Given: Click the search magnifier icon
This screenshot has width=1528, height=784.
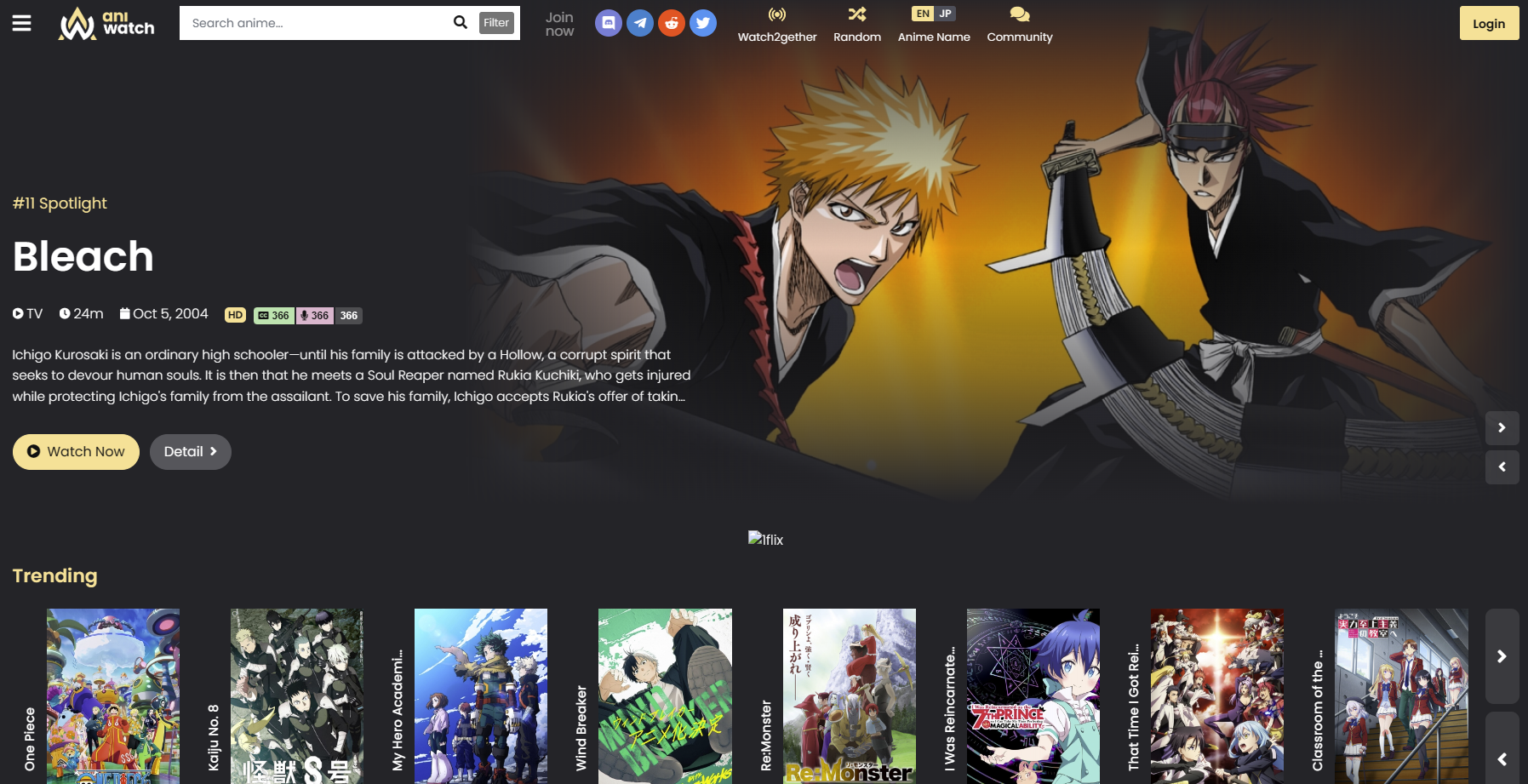Looking at the screenshot, I should click(x=460, y=23).
